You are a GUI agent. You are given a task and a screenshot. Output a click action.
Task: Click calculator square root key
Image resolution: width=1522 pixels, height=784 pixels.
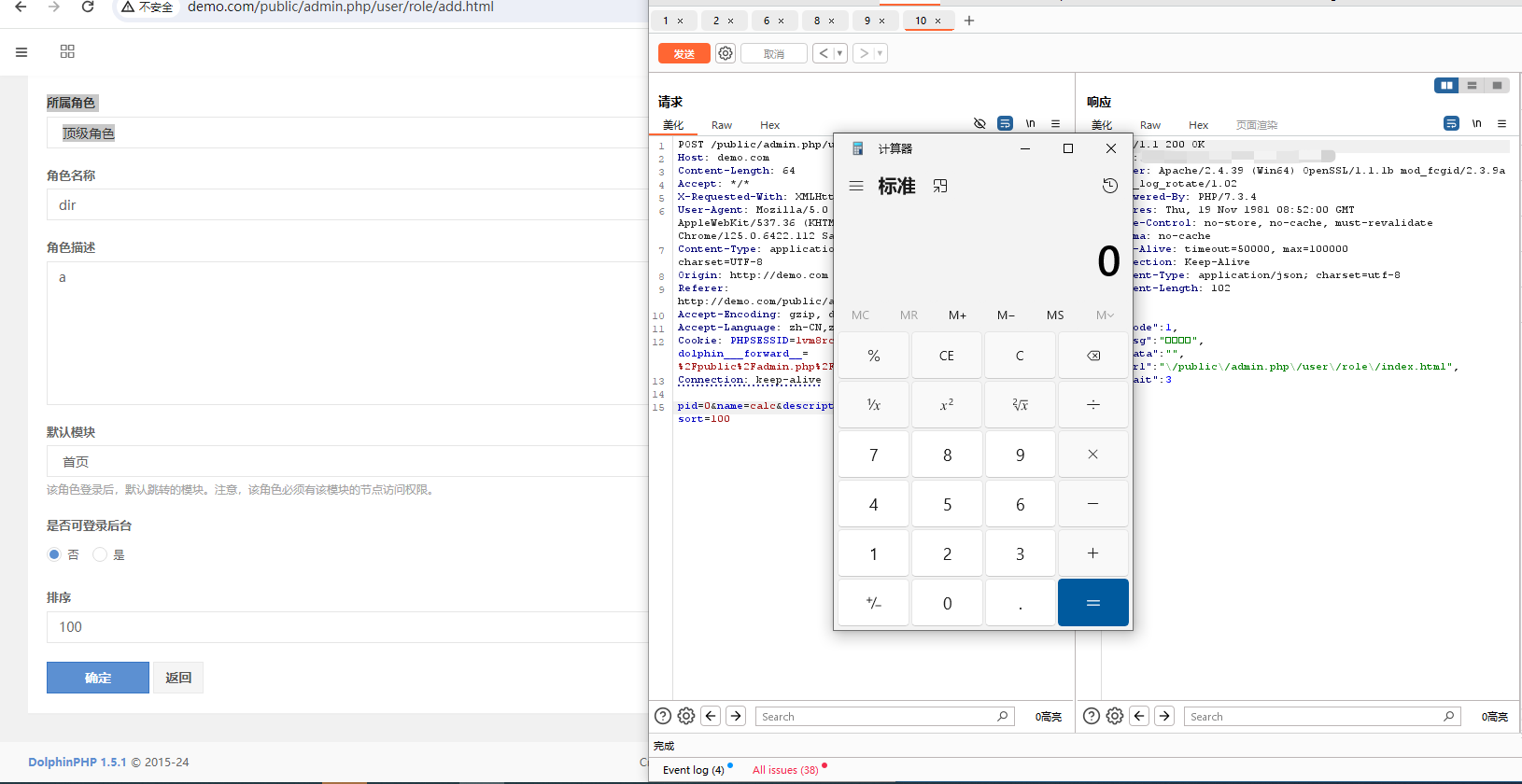[1020, 405]
